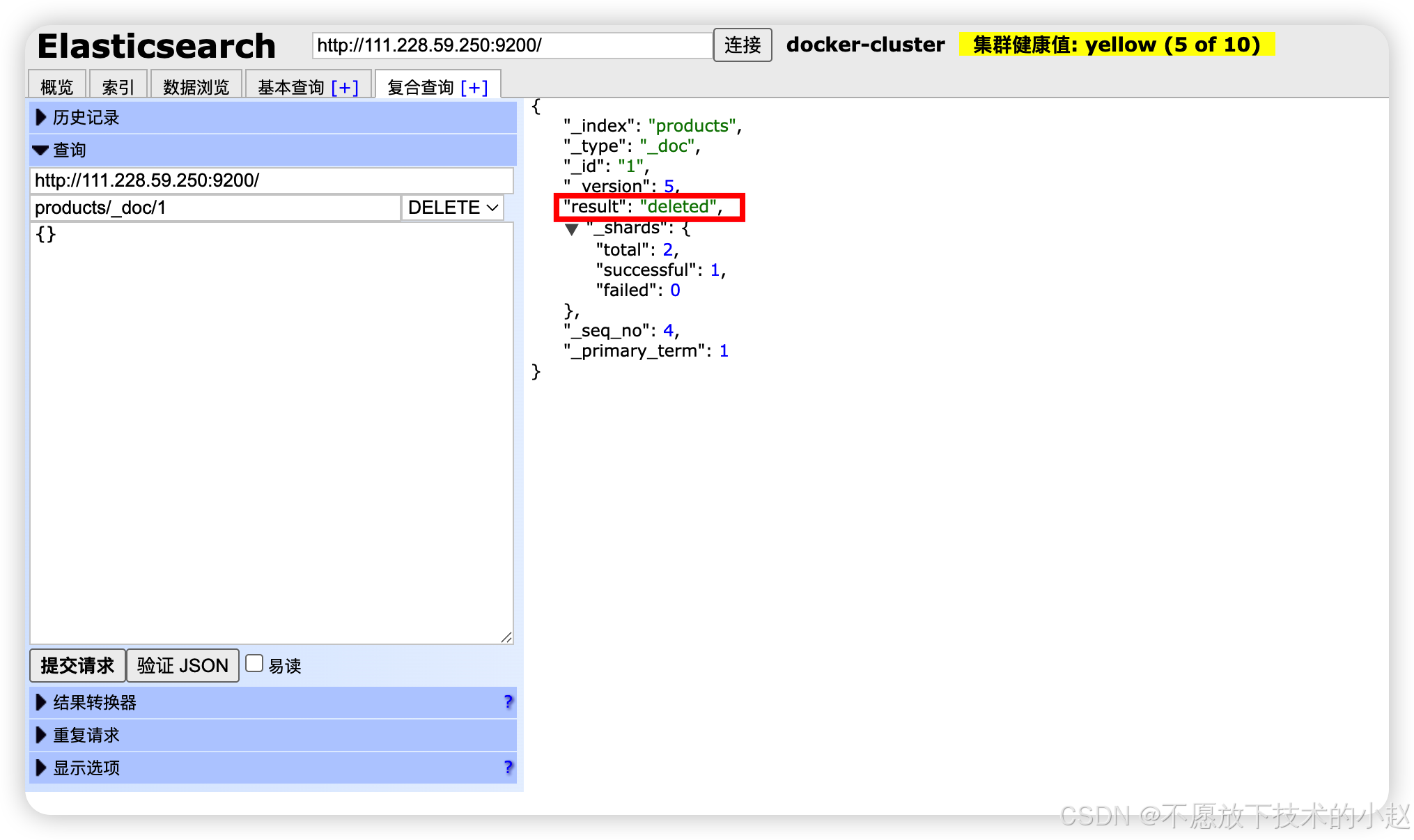The image size is (1414, 840).
Task: Enable the 易读 pretty-print checkbox
Action: pos(255,664)
